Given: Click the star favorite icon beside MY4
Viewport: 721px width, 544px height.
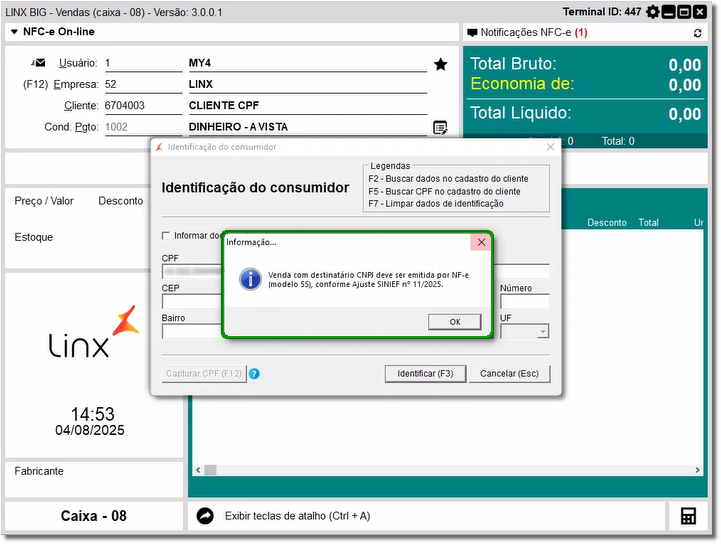Looking at the screenshot, I should click(441, 64).
